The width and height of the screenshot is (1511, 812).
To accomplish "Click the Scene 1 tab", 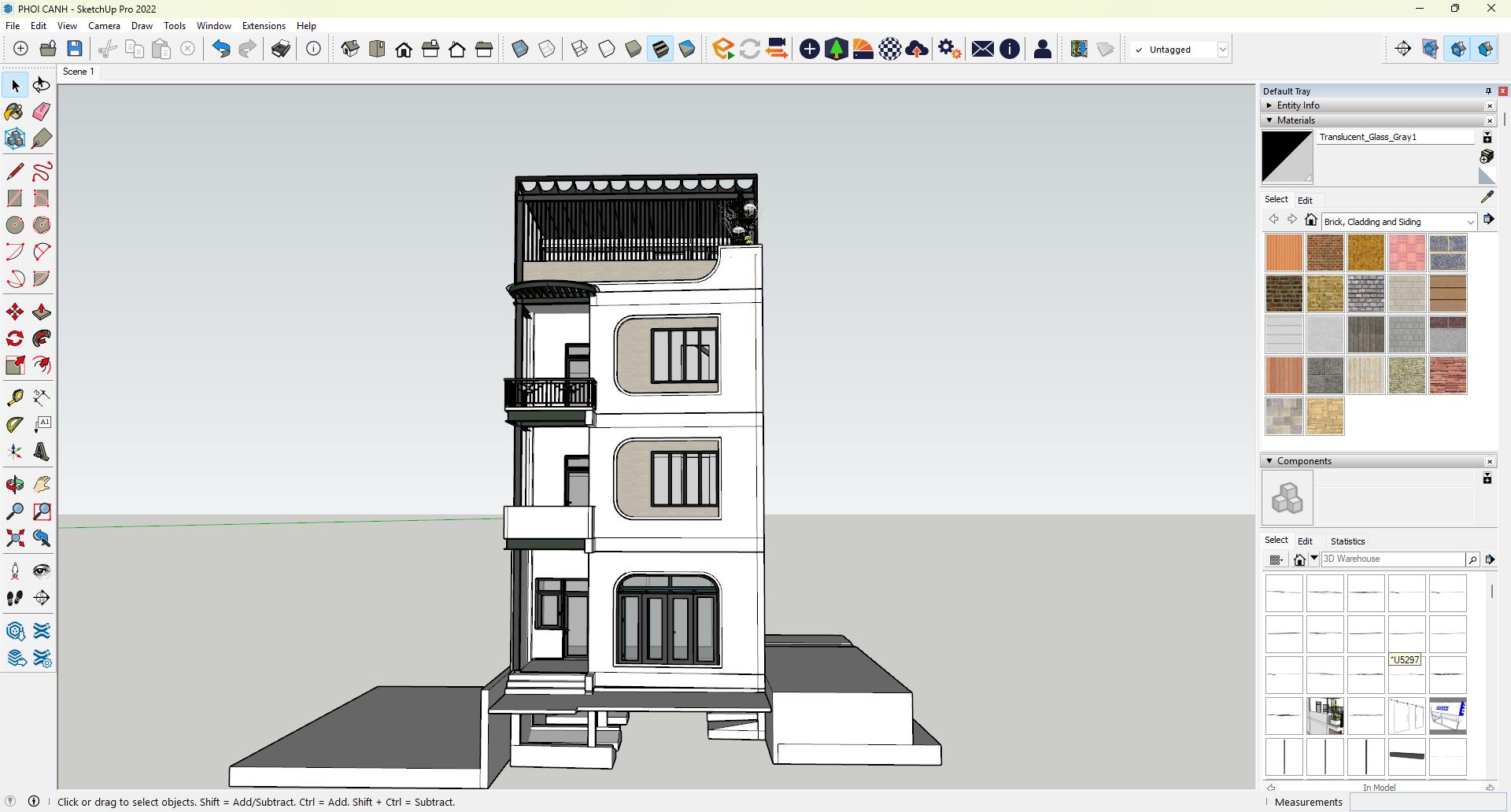I will 79,72.
